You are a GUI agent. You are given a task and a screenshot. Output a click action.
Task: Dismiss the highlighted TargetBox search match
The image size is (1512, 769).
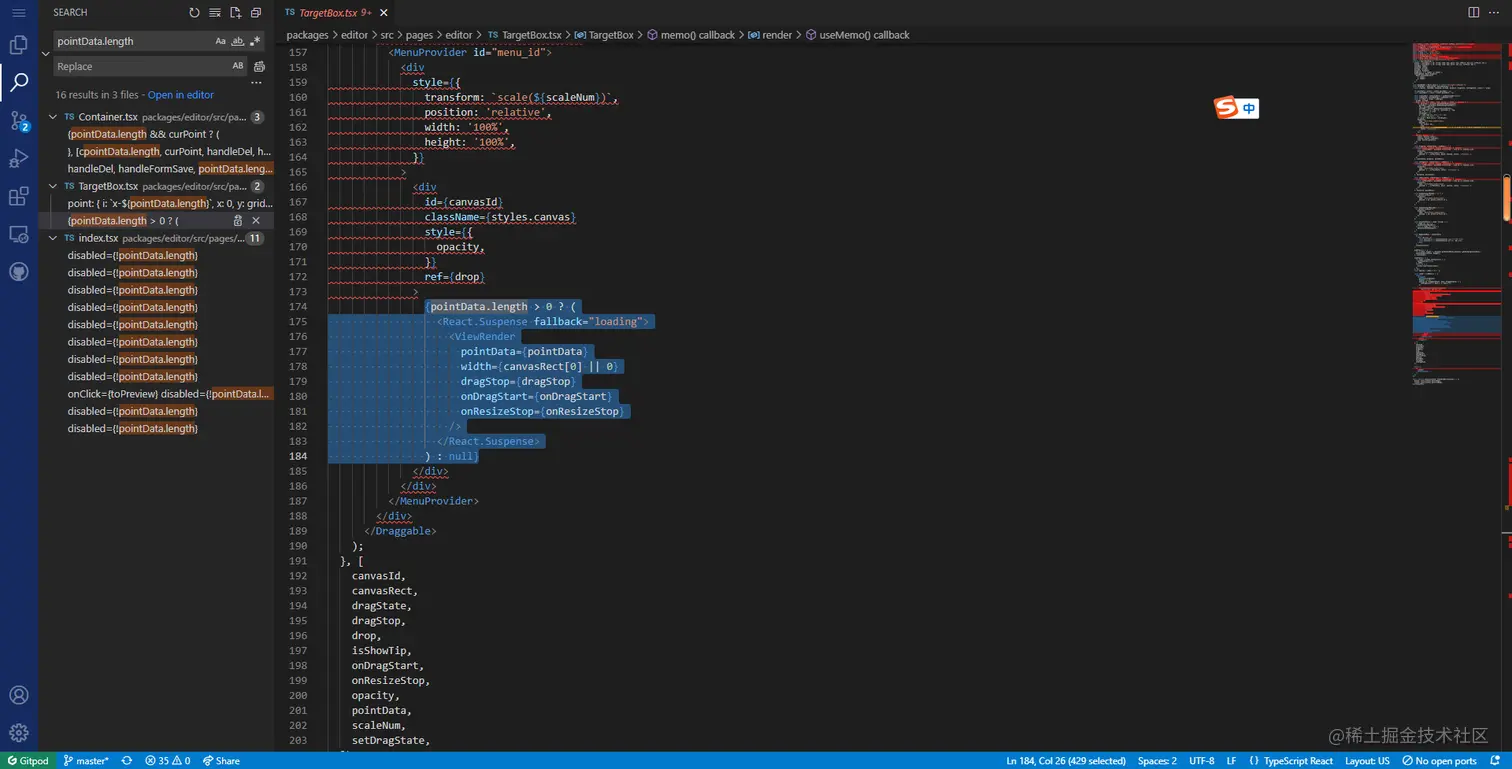[256, 220]
